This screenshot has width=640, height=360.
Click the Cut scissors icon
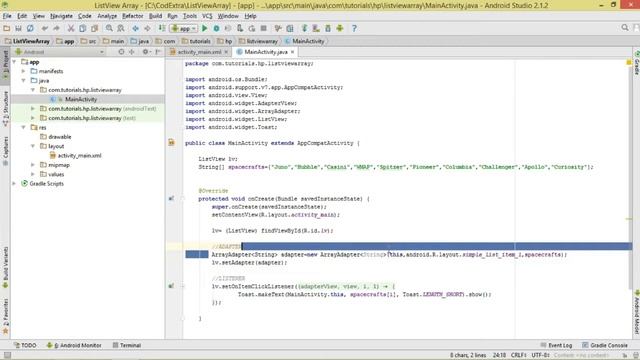point(71,28)
